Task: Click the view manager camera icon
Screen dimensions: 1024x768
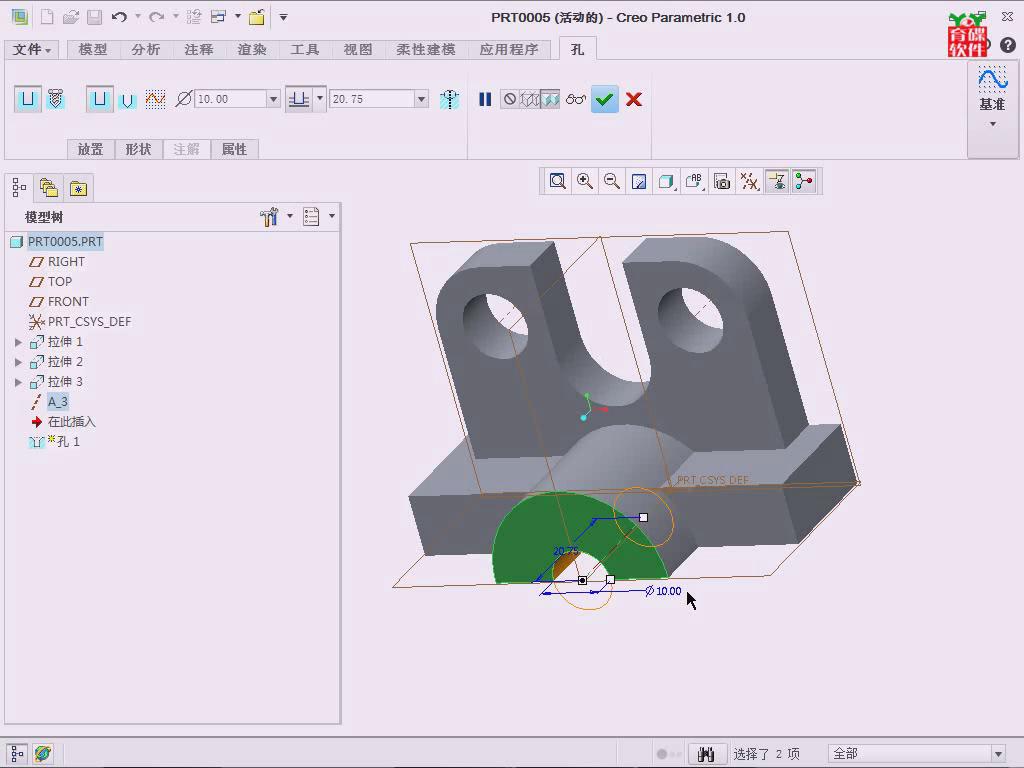Action: tap(722, 182)
